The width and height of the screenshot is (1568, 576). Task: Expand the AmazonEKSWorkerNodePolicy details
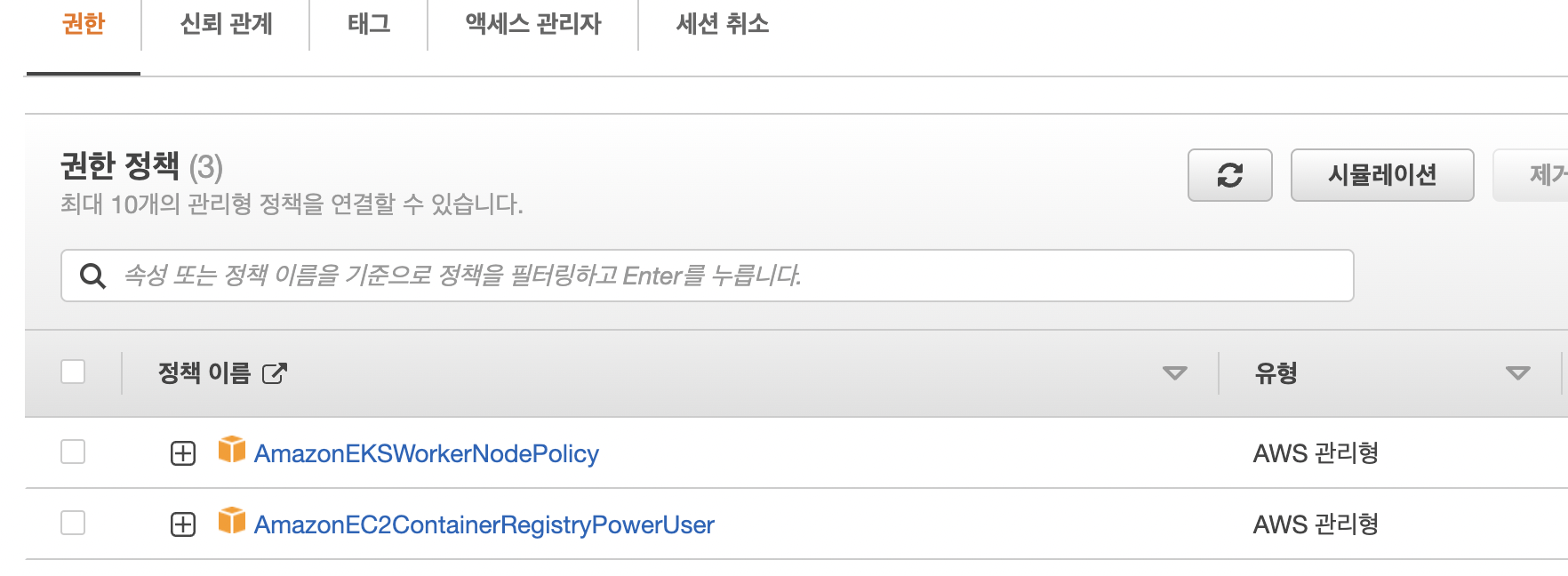pos(183,453)
